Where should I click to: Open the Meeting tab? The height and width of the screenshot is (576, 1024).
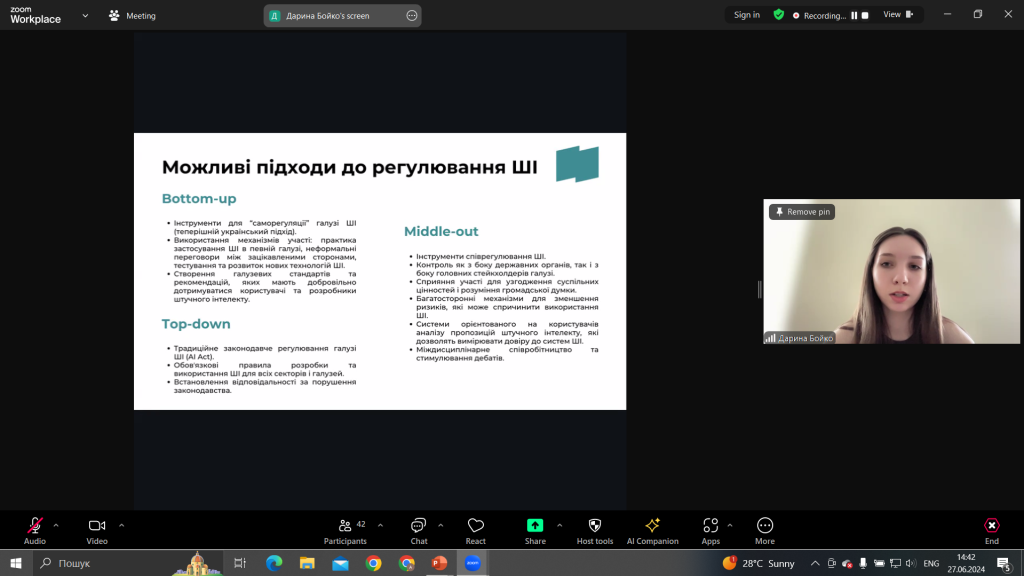(133, 16)
